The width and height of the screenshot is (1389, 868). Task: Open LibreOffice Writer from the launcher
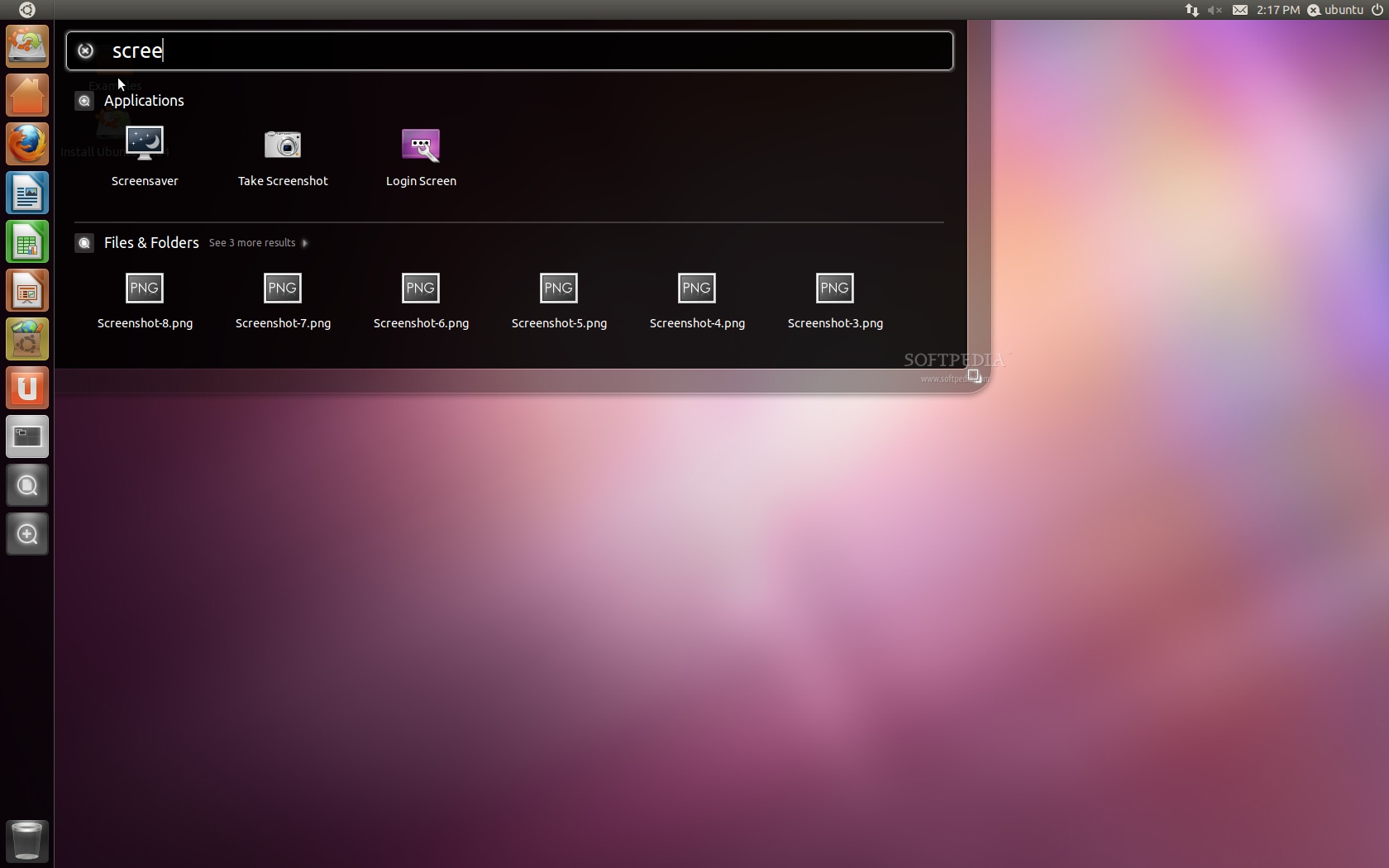coord(27,193)
